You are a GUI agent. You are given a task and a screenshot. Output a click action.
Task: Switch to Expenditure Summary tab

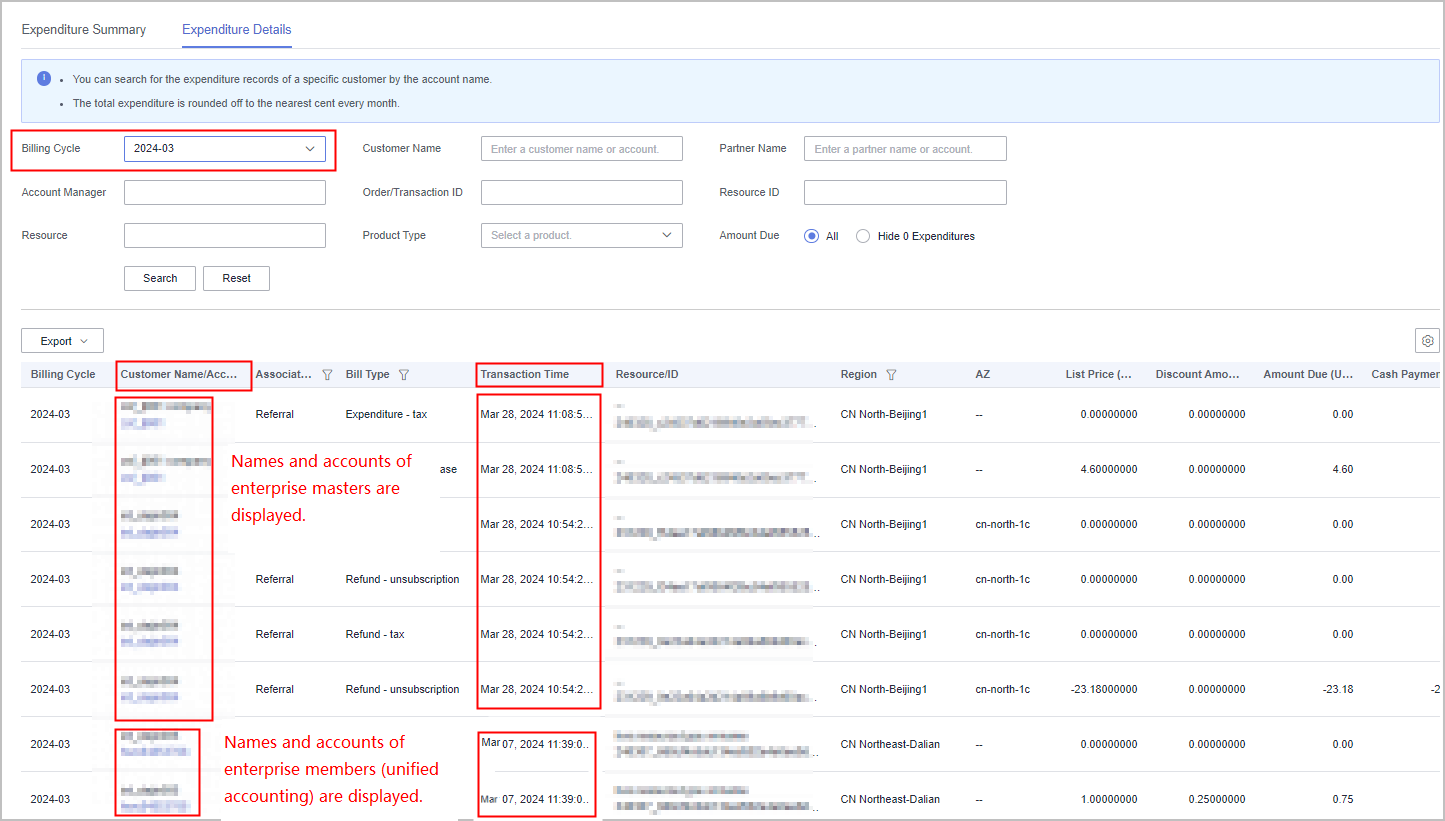coord(84,30)
